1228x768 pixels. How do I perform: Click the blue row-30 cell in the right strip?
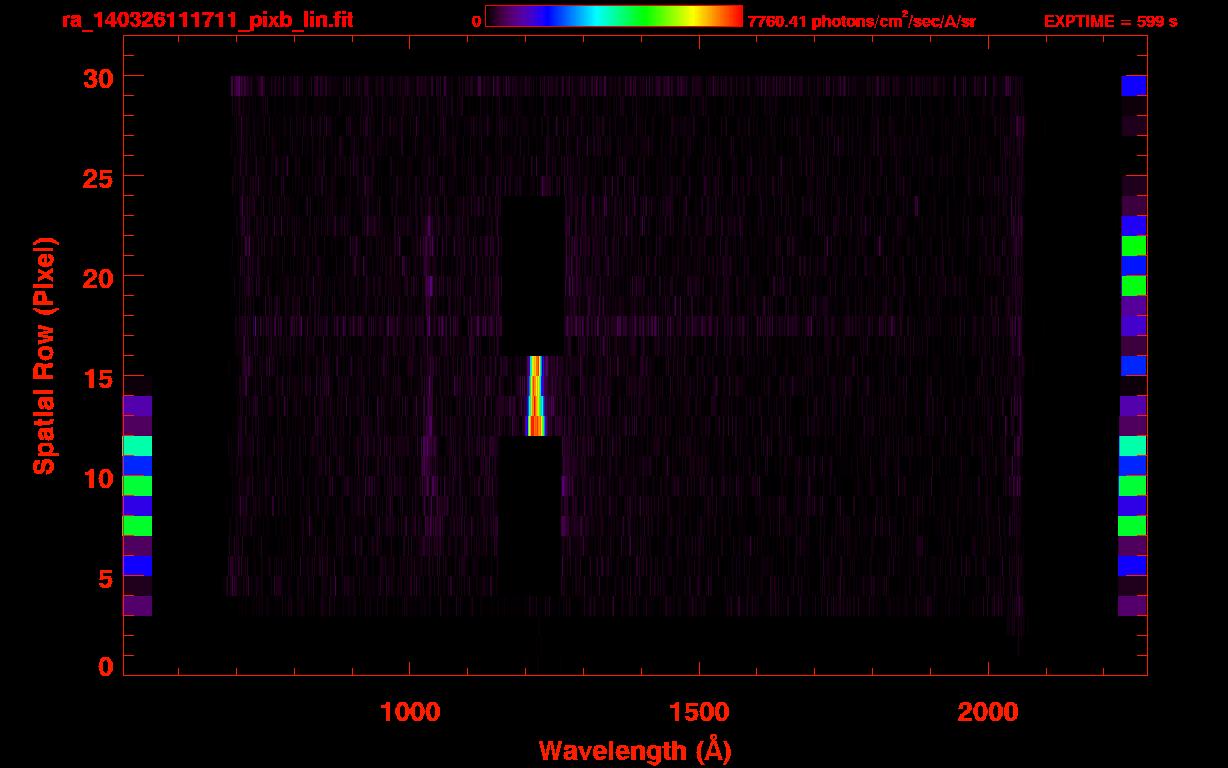pos(1134,86)
